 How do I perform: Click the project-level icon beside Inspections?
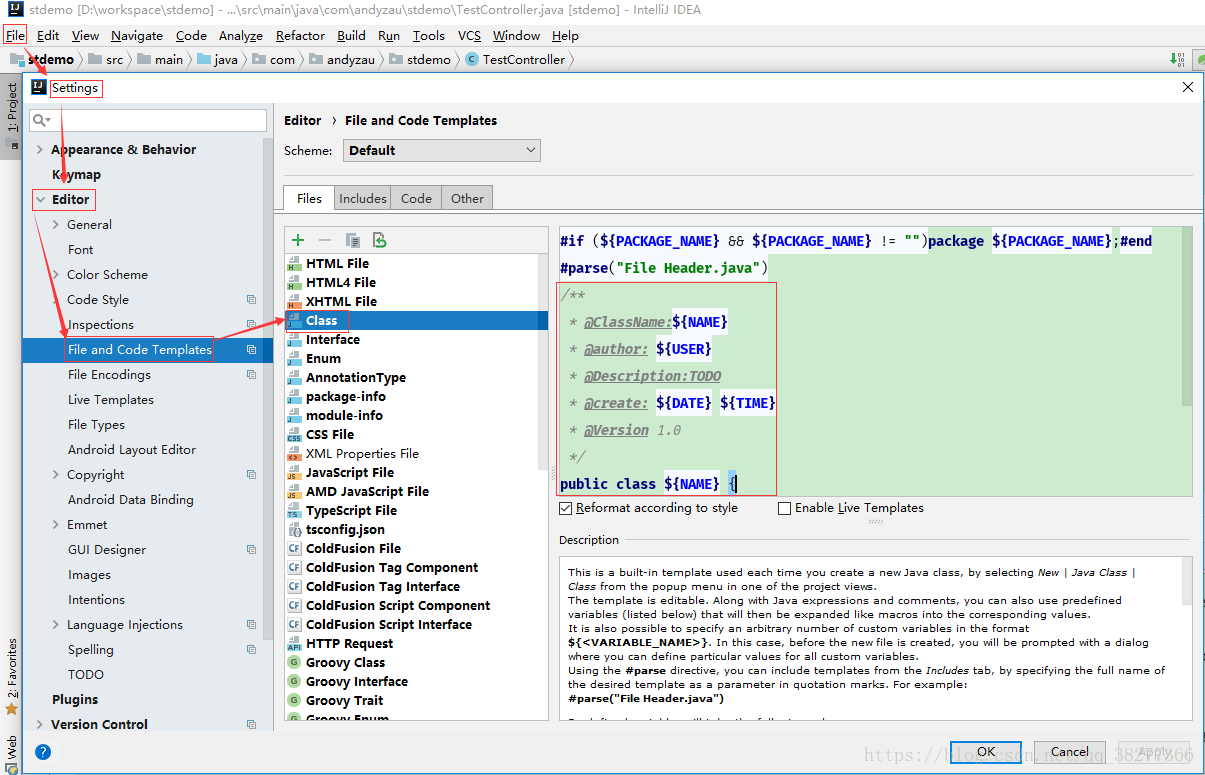pos(251,325)
